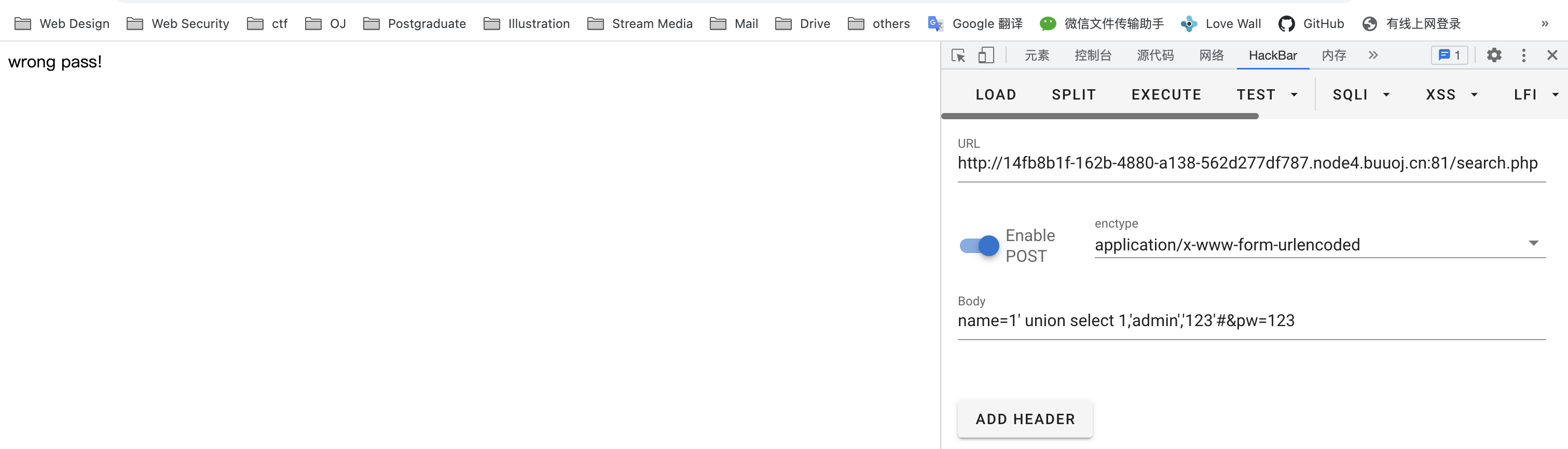1568x449 pixels.
Task: Show more bookmarks via overflow chevron
Action: (1545, 24)
